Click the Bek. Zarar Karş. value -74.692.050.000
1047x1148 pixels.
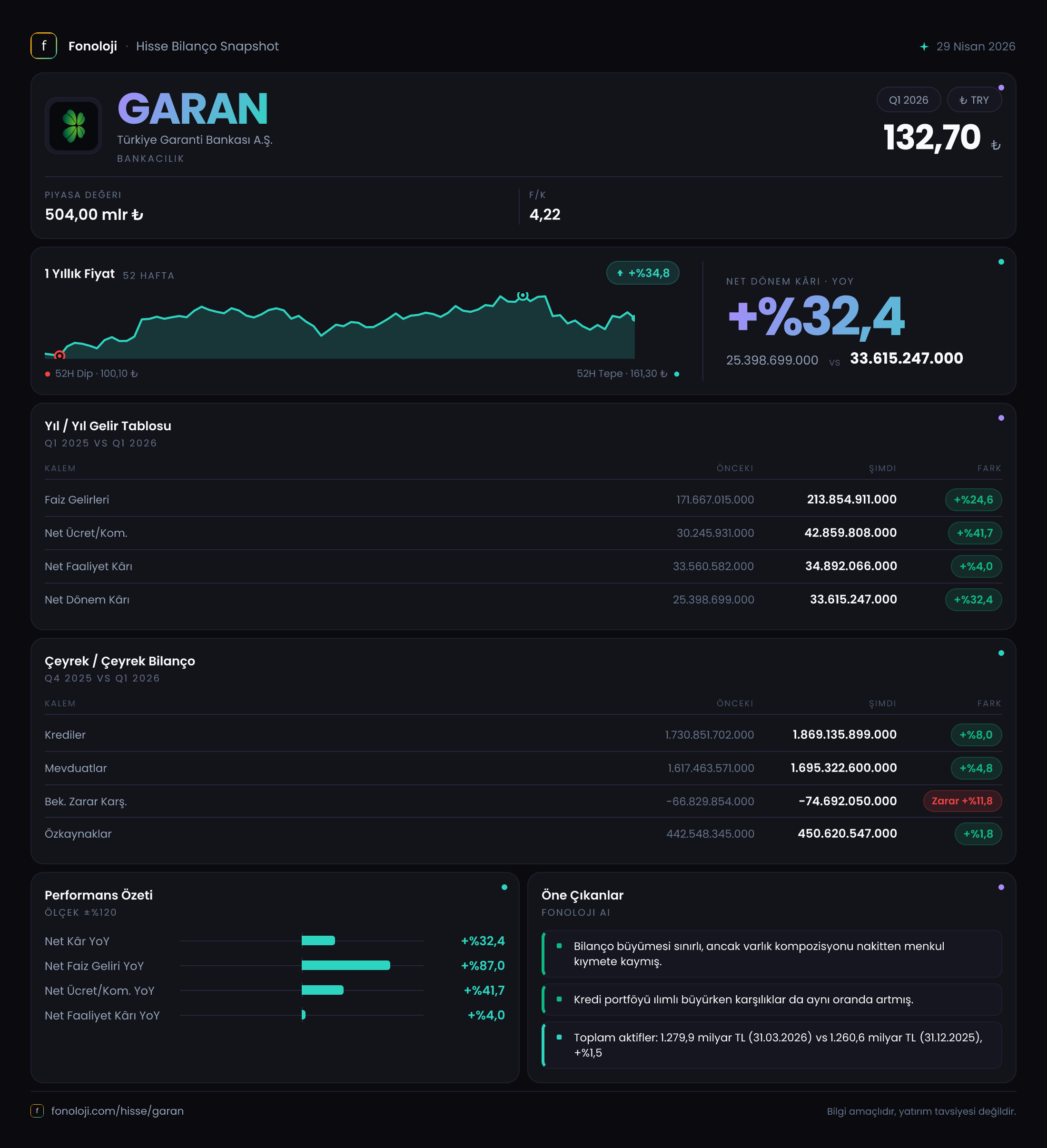click(848, 801)
